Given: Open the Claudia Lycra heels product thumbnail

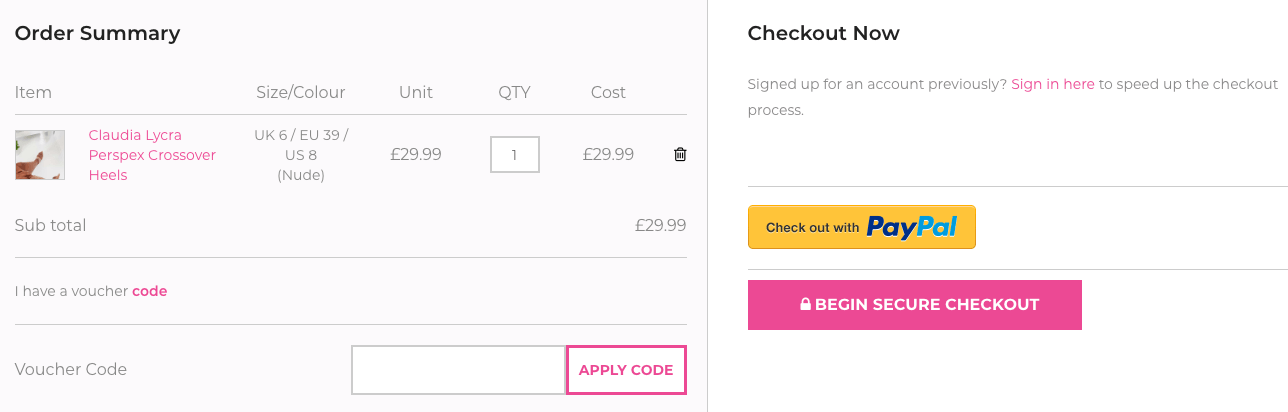Looking at the screenshot, I should [40, 155].
